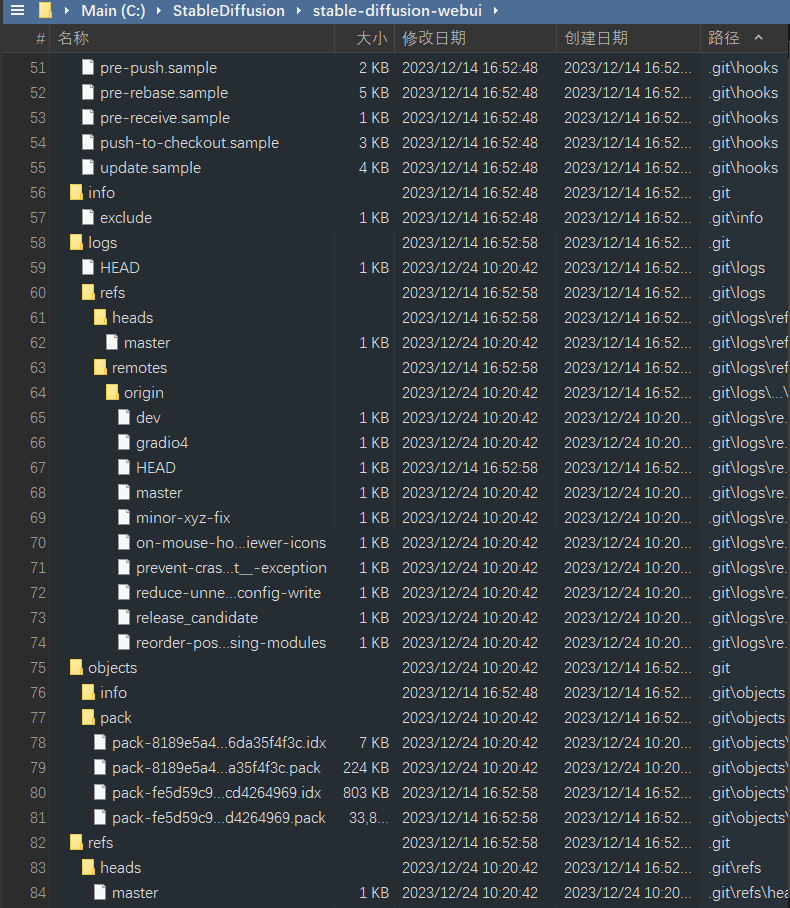
Task: Click the pack folder icon
Action: tap(88, 717)
